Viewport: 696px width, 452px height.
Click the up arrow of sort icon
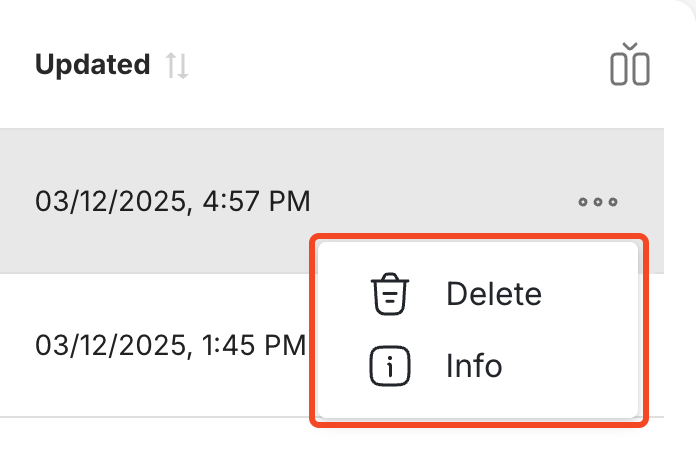tap(171, 66)
